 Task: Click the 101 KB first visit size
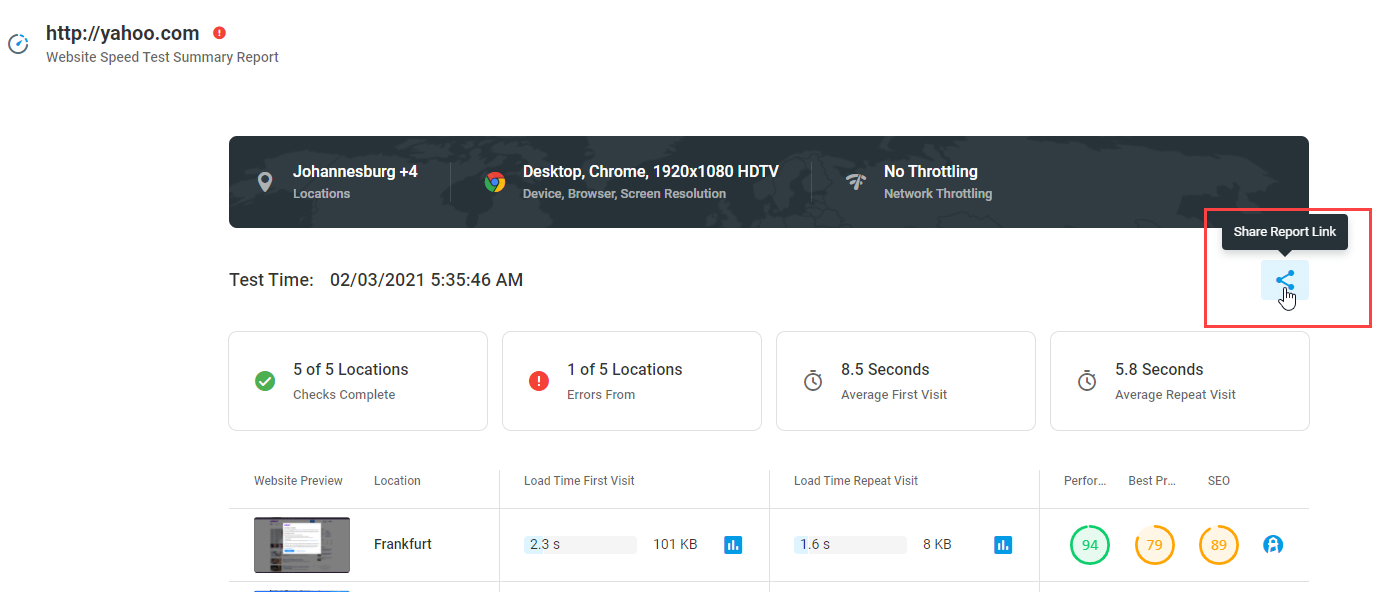pyautogui.click(x=675, y=545)
